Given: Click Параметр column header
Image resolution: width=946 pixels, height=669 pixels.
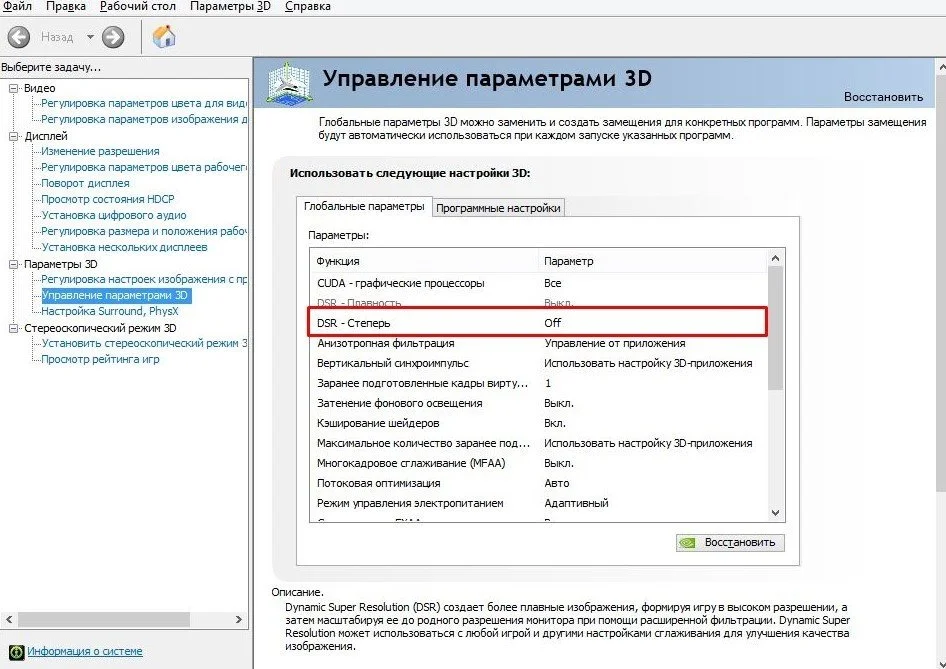Looking at the screenshot, I should tap(653, 261).
